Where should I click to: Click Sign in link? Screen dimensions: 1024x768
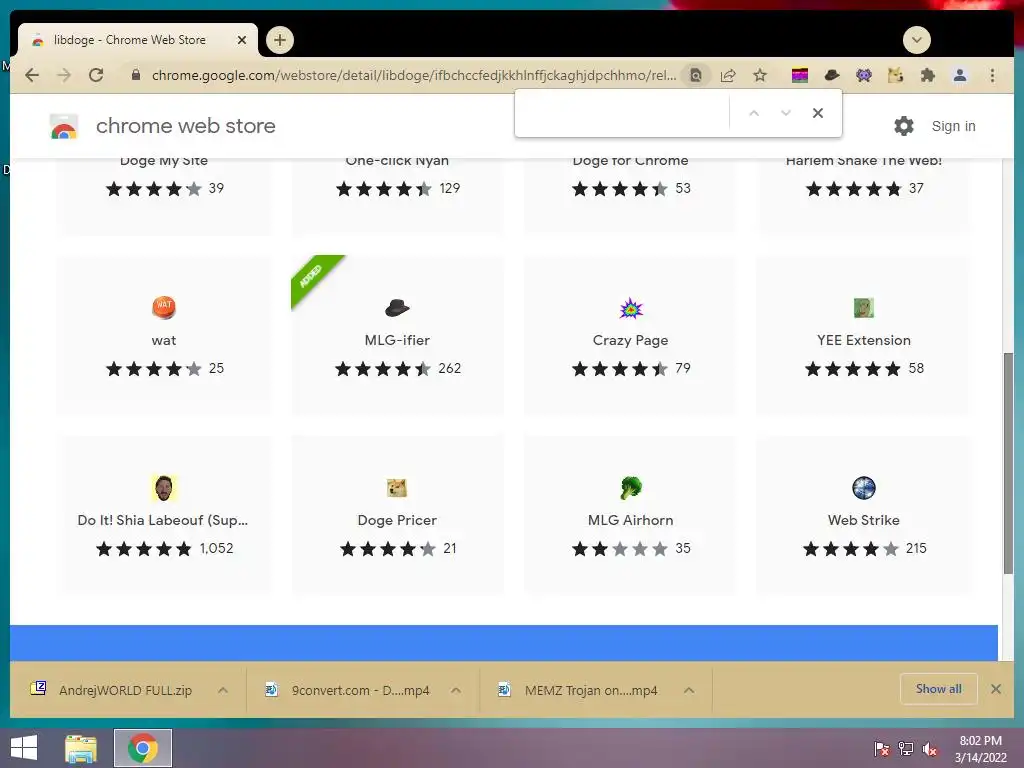(x=953, y=126)
